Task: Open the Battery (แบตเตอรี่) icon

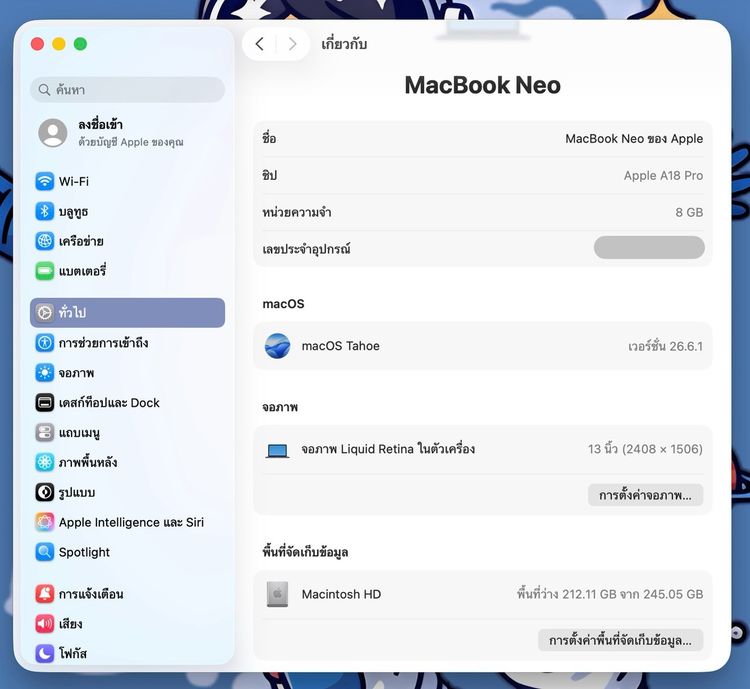Action: click(x=44, y=271)
